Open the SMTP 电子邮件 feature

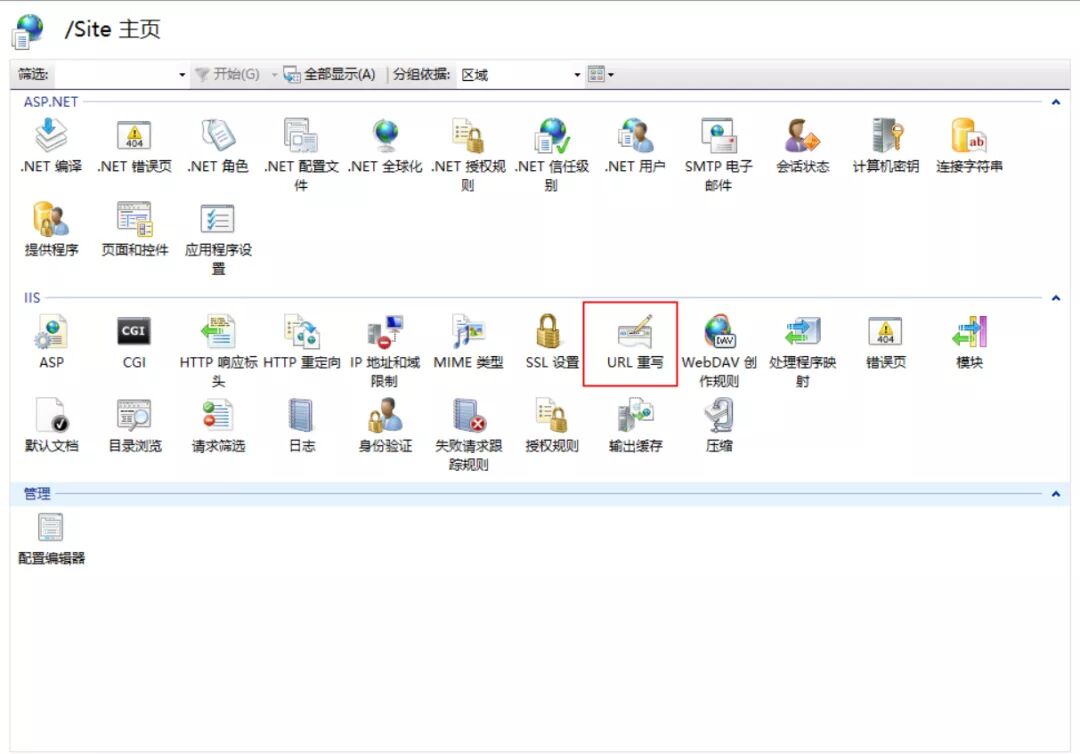[718, 154]
